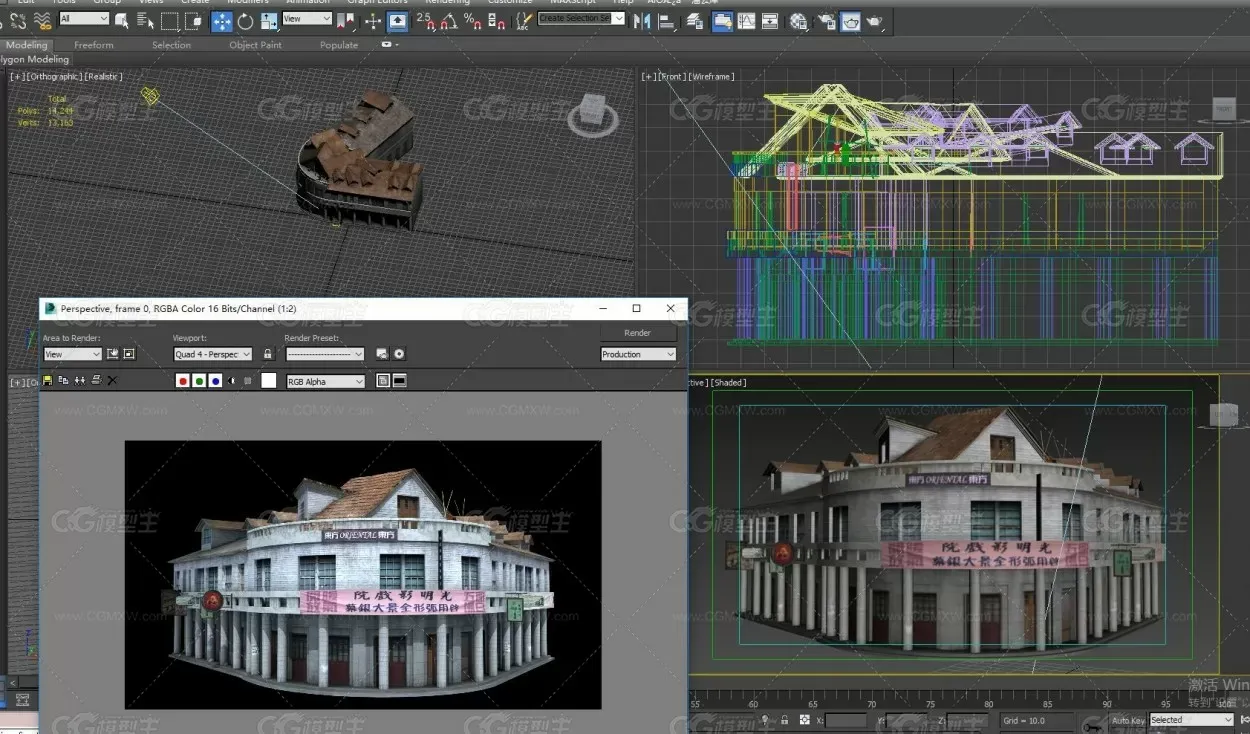Select the Bind to Space Warp tool

[x=42, y=20]
